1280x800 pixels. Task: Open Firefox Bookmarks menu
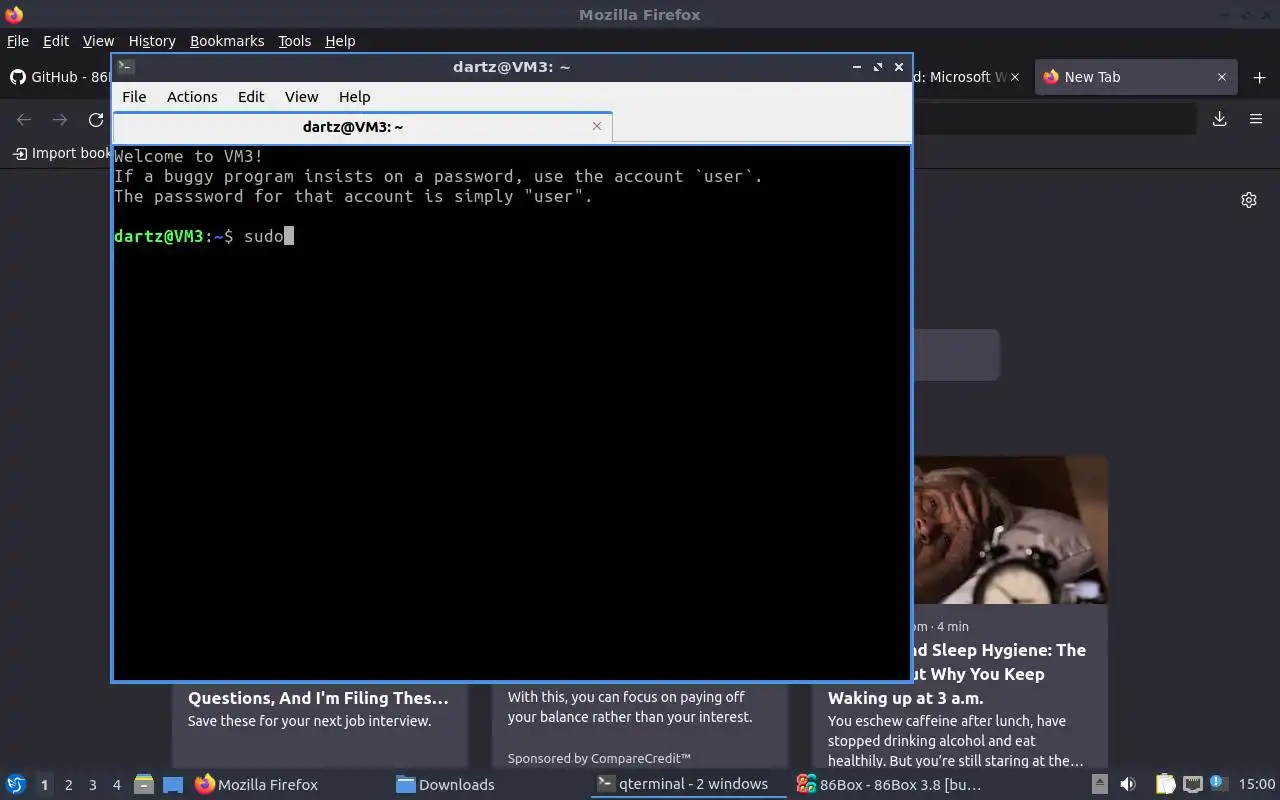point(227,41)
